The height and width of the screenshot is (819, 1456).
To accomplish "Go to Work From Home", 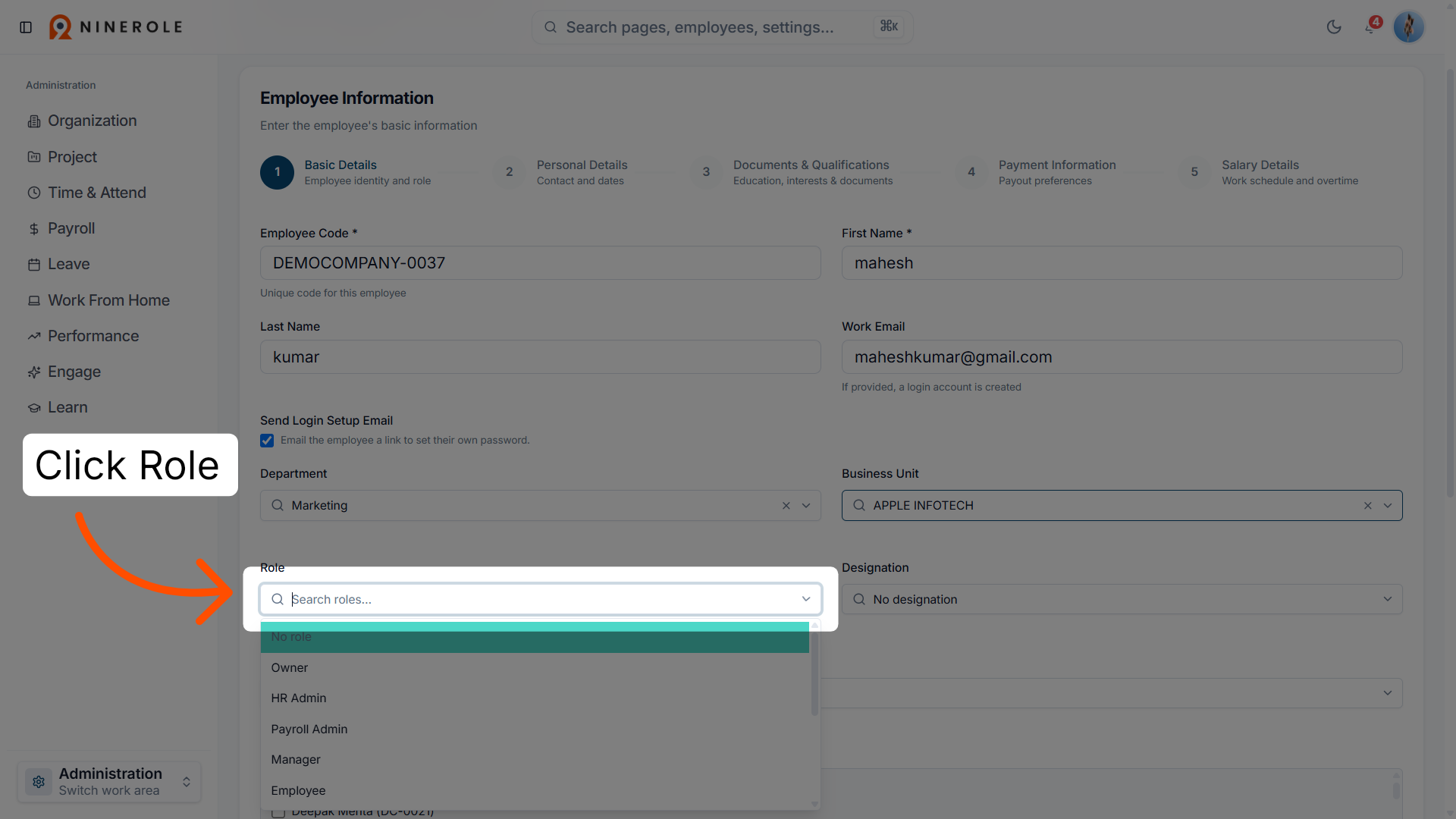I will click(x=99, y=300).
